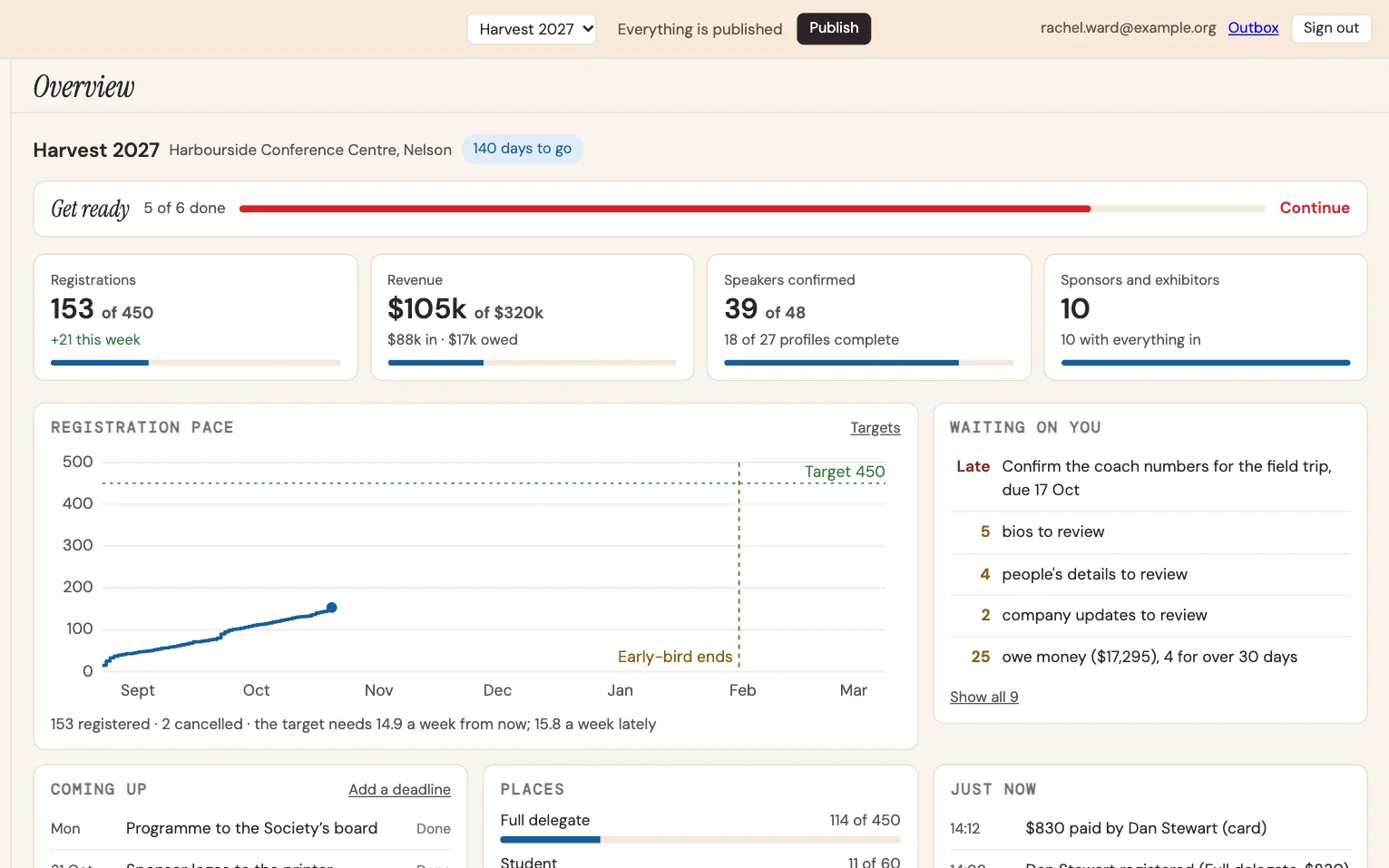Click the Full delegate places bar
The image size is (1389, 868).
tap(700, 840)
